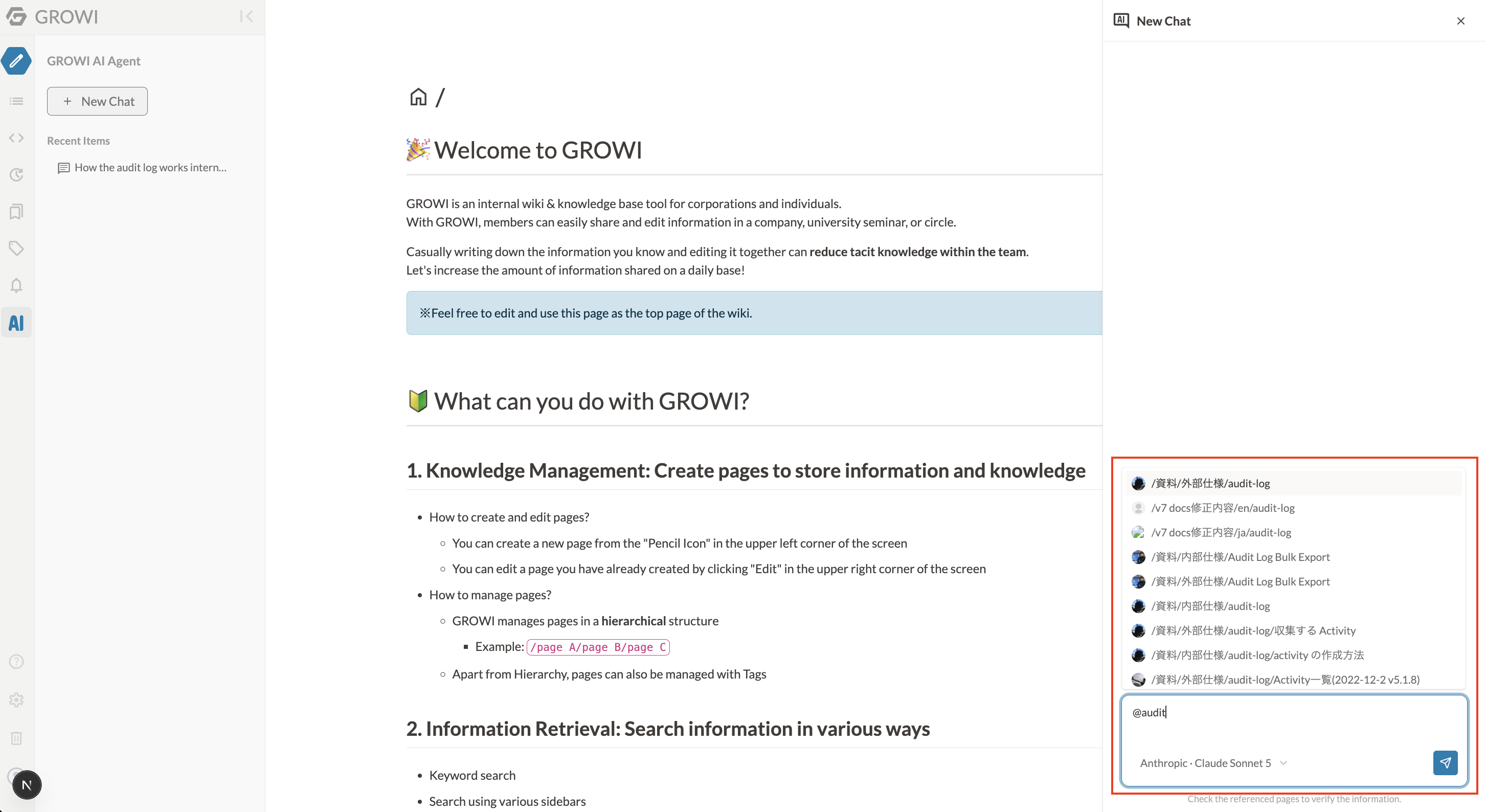Click the Welcome to GROWI heading
This screenshot has width=1486, height=812.
pyautogui.click(x=524, y=150)
